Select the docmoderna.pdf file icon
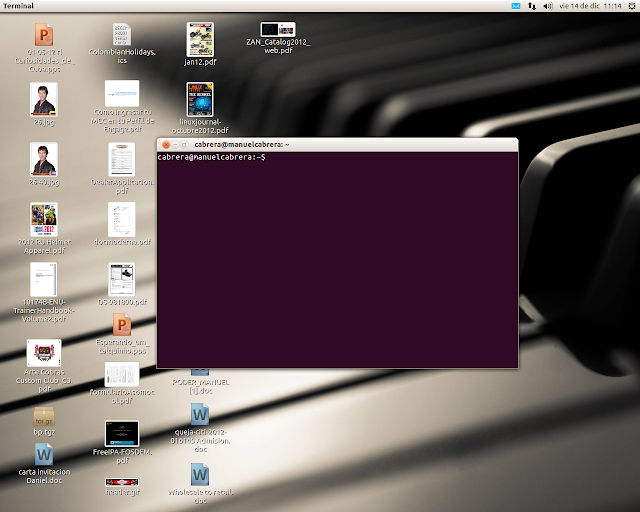 point(122,220)
